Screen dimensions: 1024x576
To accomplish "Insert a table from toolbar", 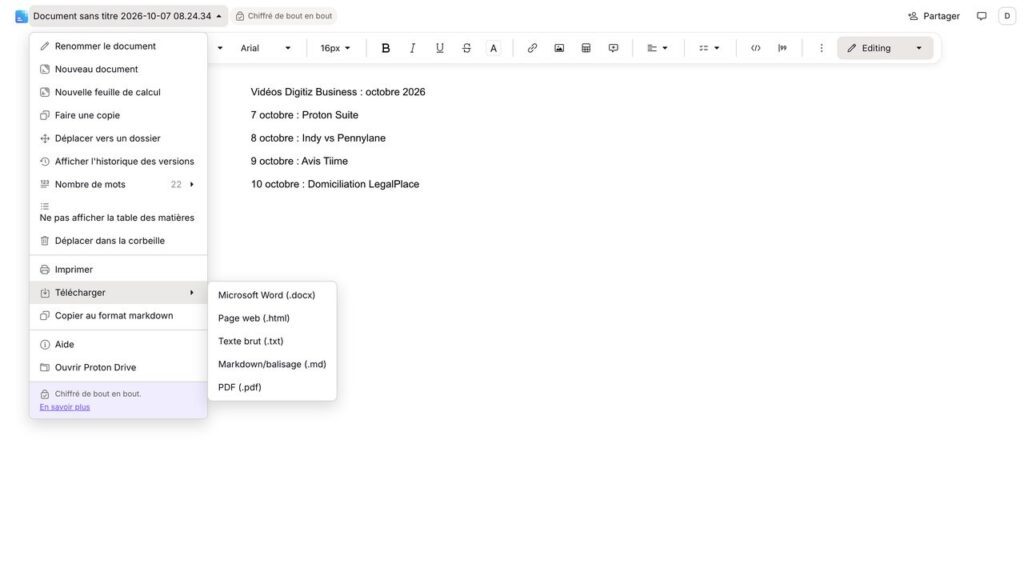I will (x=586, y=48).
